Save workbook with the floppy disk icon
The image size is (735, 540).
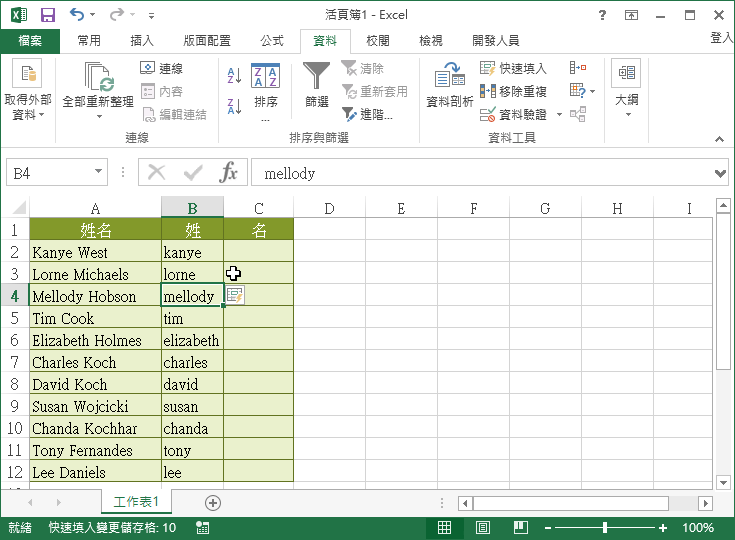pyautogui.click(x=48, y=15)
